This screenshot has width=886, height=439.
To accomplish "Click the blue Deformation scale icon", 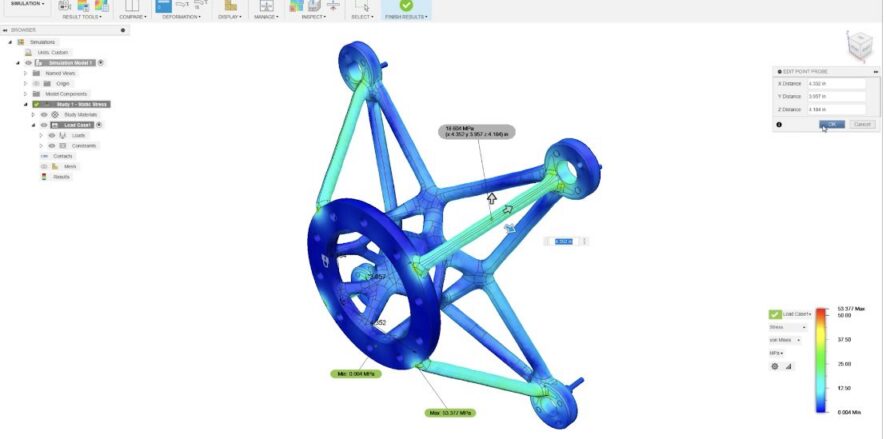I will [x=163, y=6].
